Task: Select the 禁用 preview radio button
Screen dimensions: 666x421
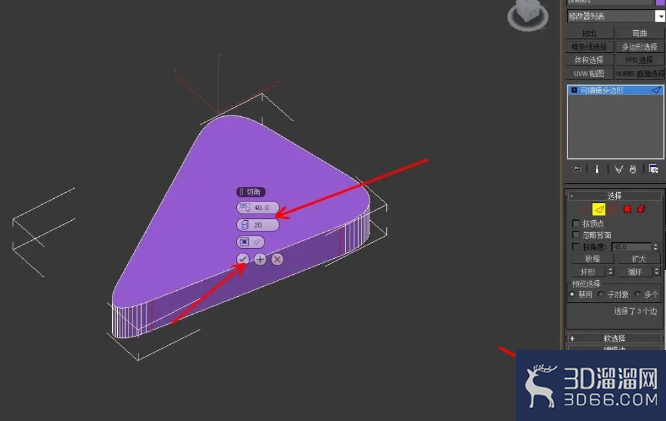Action: 572,294
